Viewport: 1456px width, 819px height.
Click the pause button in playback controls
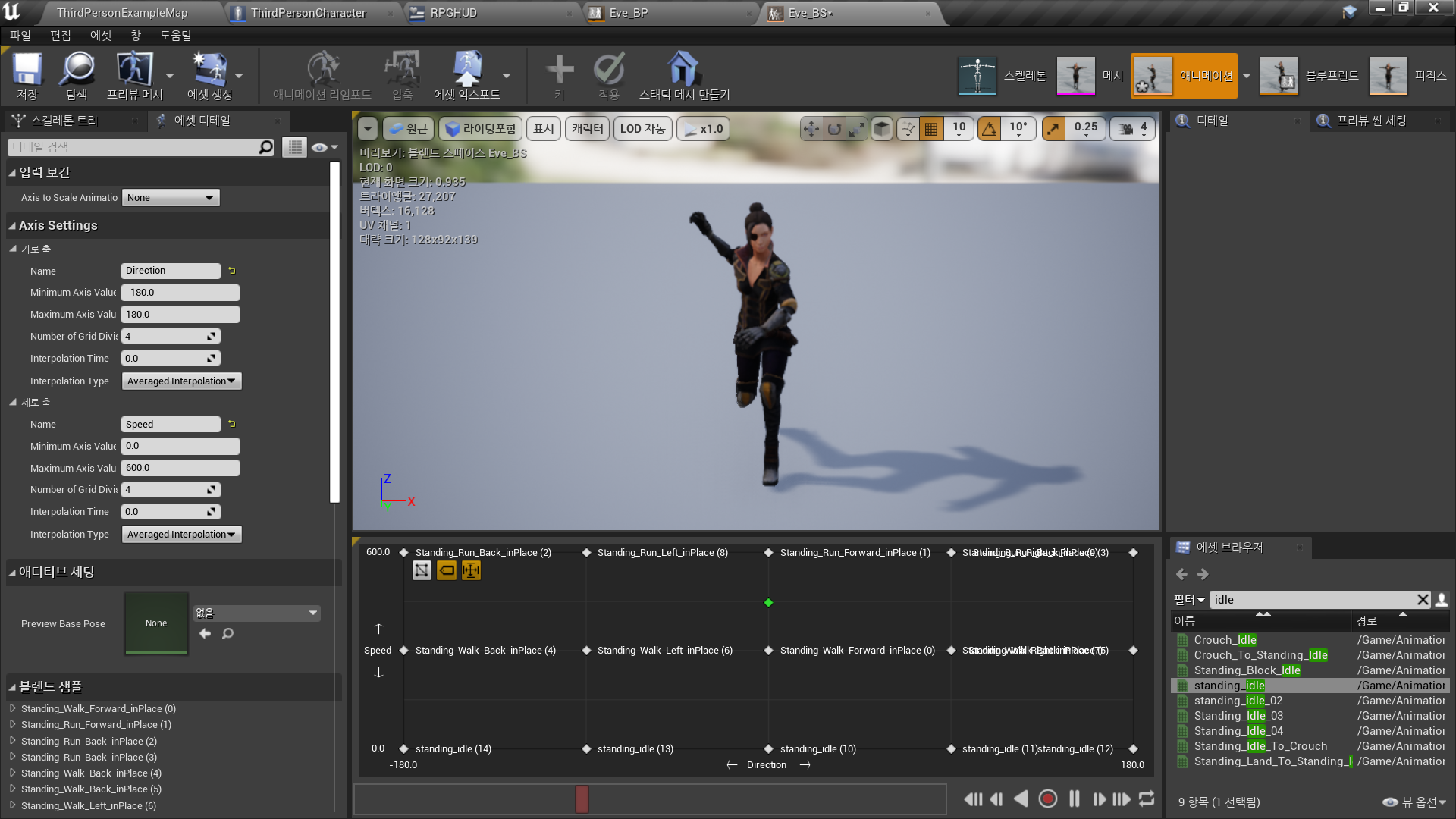[x=1074, y=799]
